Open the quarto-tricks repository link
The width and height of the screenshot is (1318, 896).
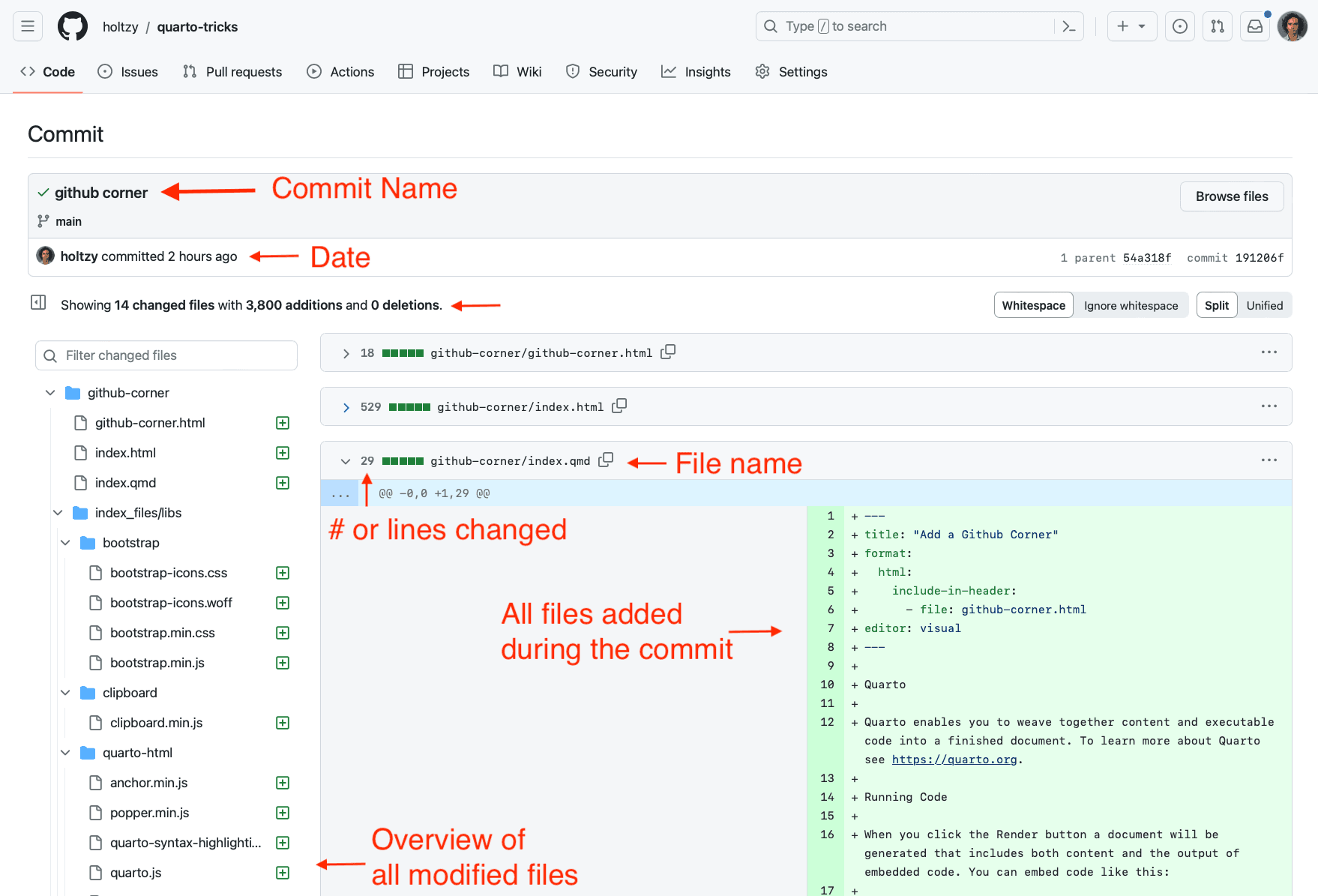(197, 27)
